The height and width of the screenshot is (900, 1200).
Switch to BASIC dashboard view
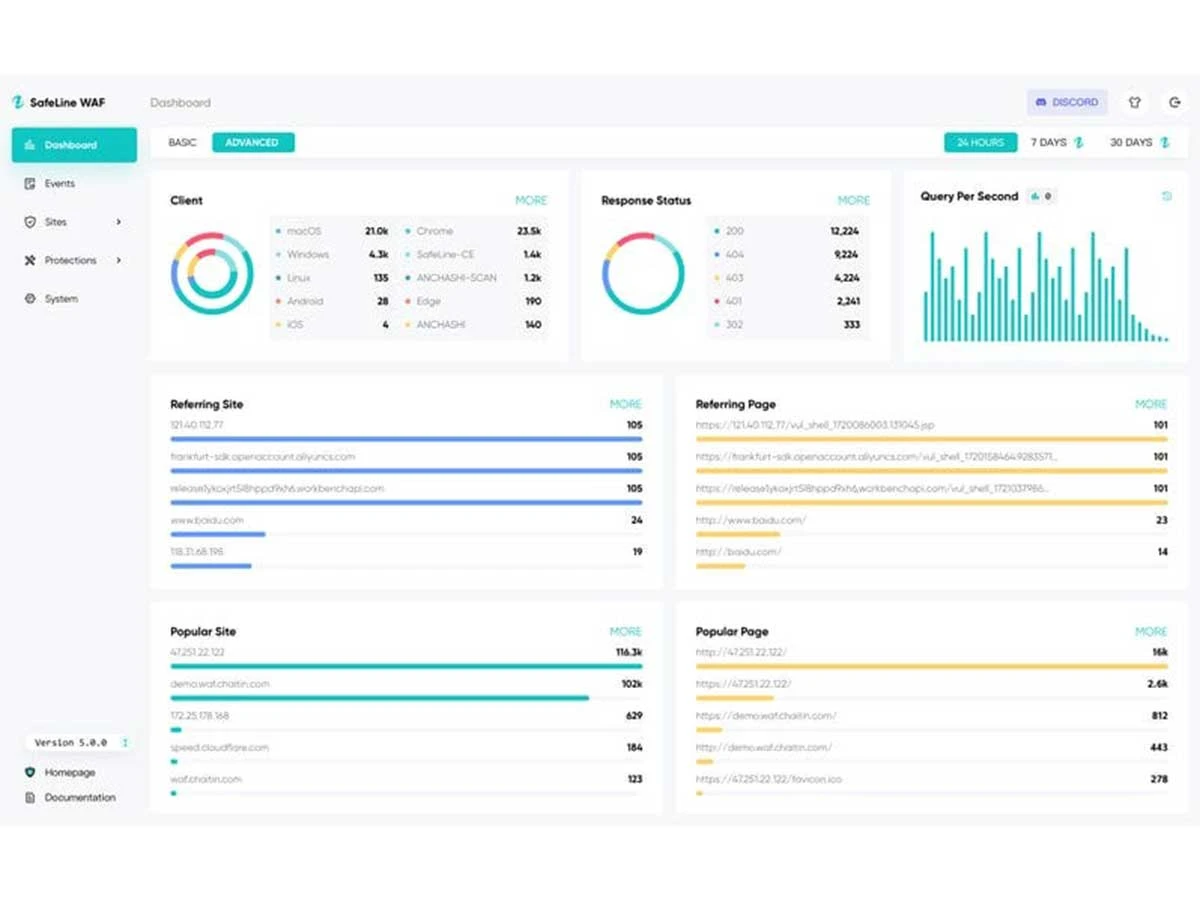(x=182, y=143)
